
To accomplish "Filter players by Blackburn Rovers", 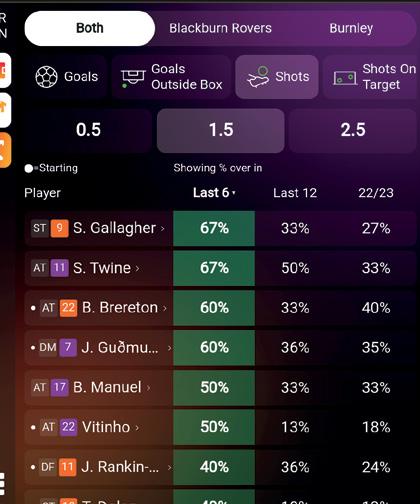I will (x=220, y=28).
